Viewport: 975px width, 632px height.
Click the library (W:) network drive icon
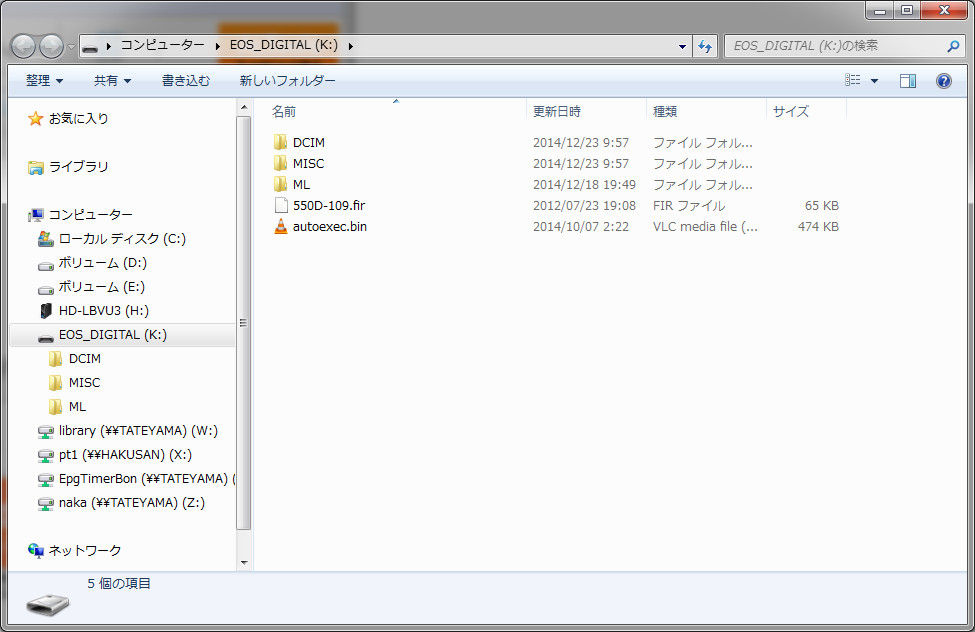(45, 432)
